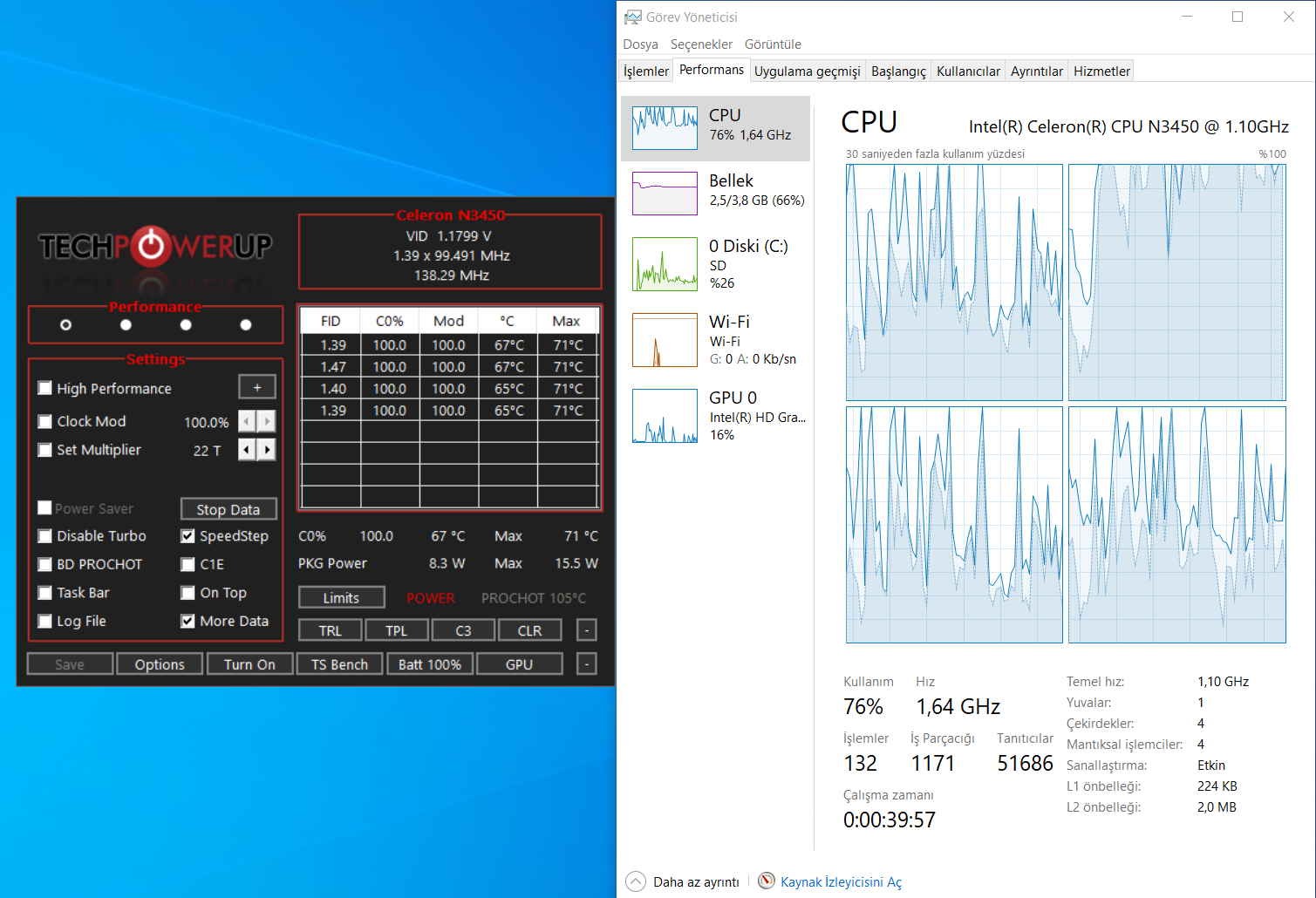Open the Seçenekler menu
1316x898 pixels.
click(701, 44)
